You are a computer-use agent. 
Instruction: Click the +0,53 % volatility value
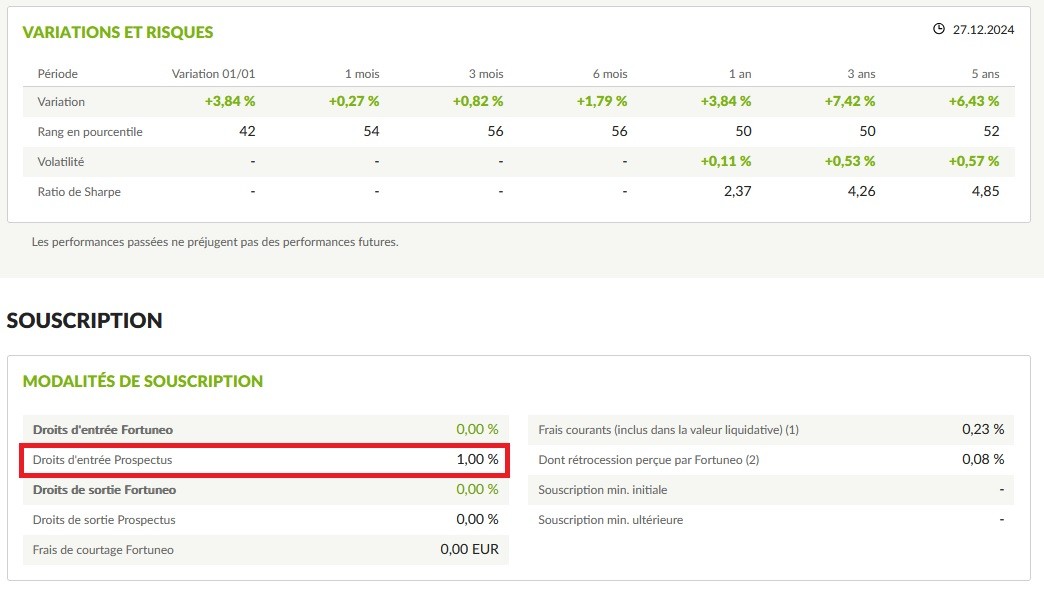849,161
